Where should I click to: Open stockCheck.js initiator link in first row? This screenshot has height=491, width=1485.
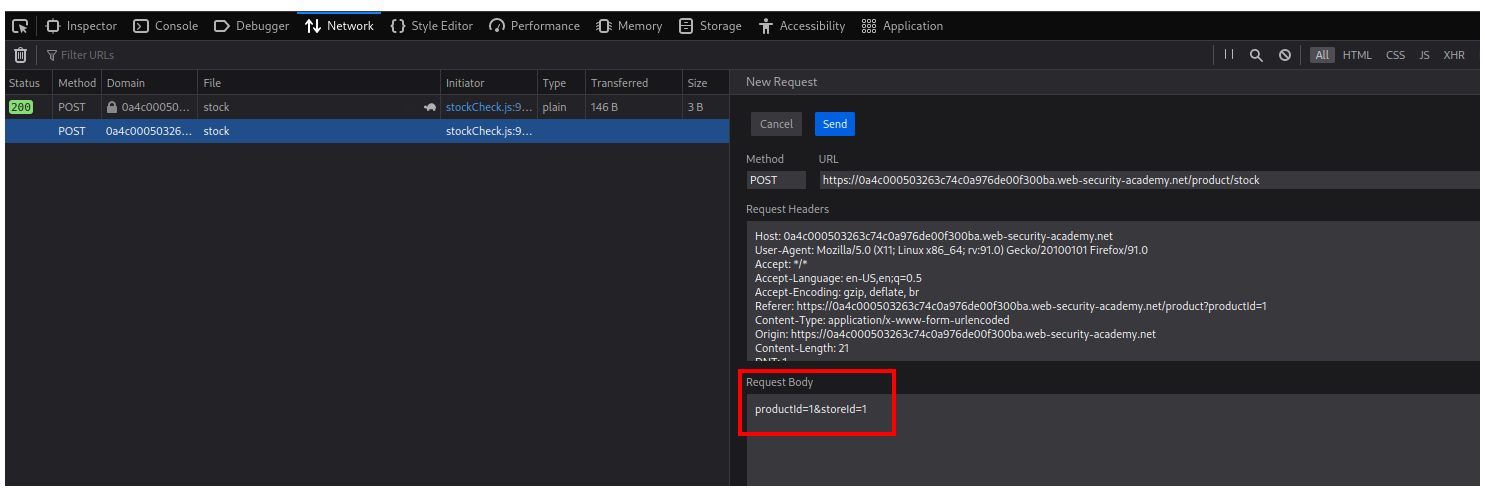pyautogui.click(x=488, y=107)
